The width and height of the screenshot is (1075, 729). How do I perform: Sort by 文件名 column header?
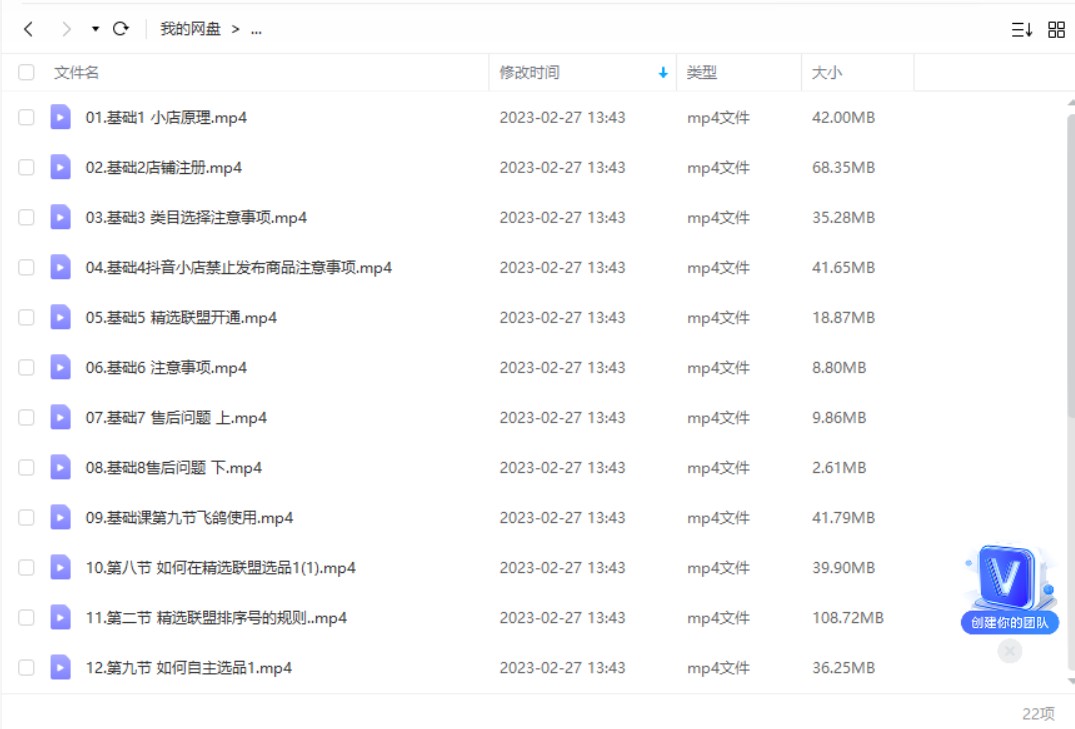(x=76, y=72)
